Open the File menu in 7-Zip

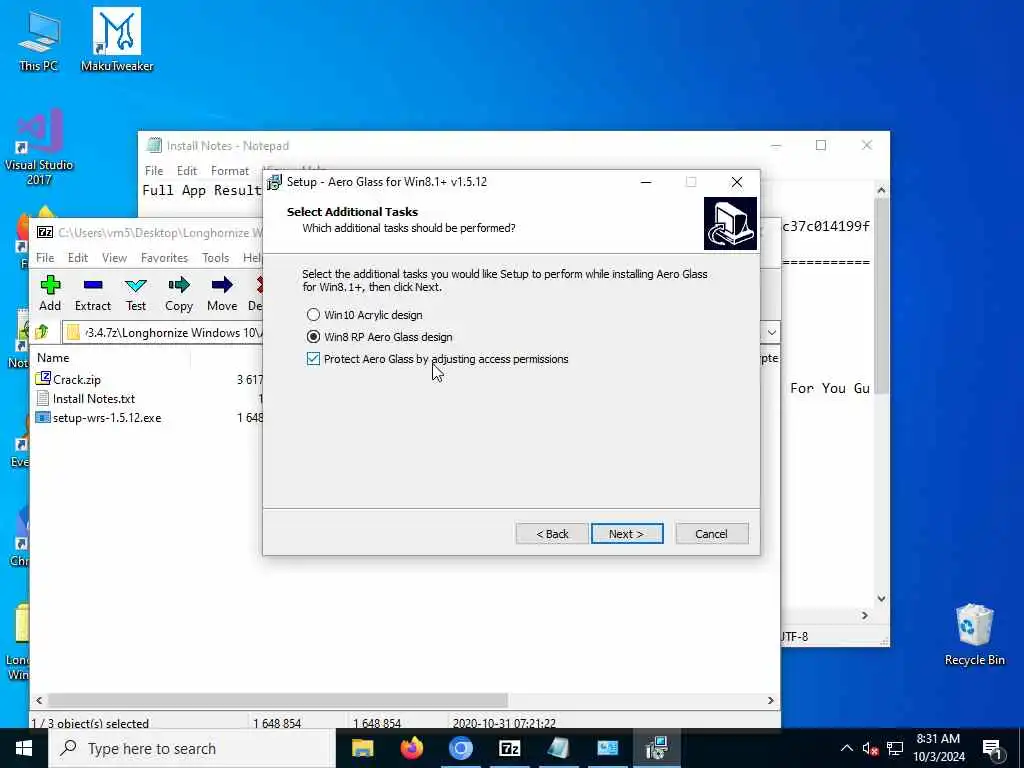click(x=45, y=258)
